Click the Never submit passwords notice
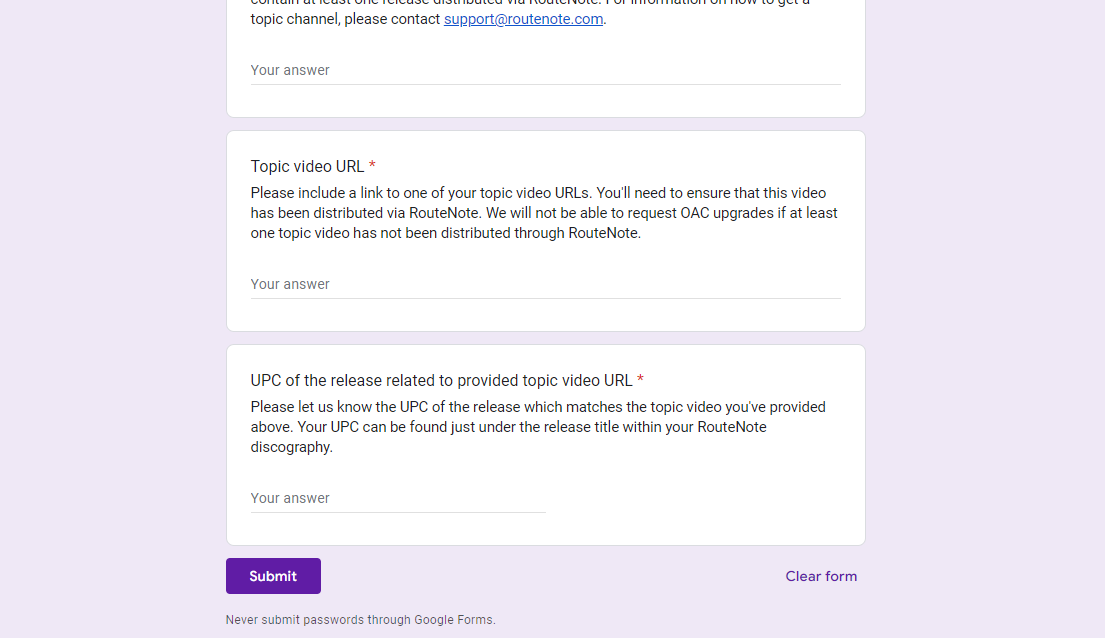Viewport: 1105px width, 638px height. pyautogui.click(x=360, y=620)
